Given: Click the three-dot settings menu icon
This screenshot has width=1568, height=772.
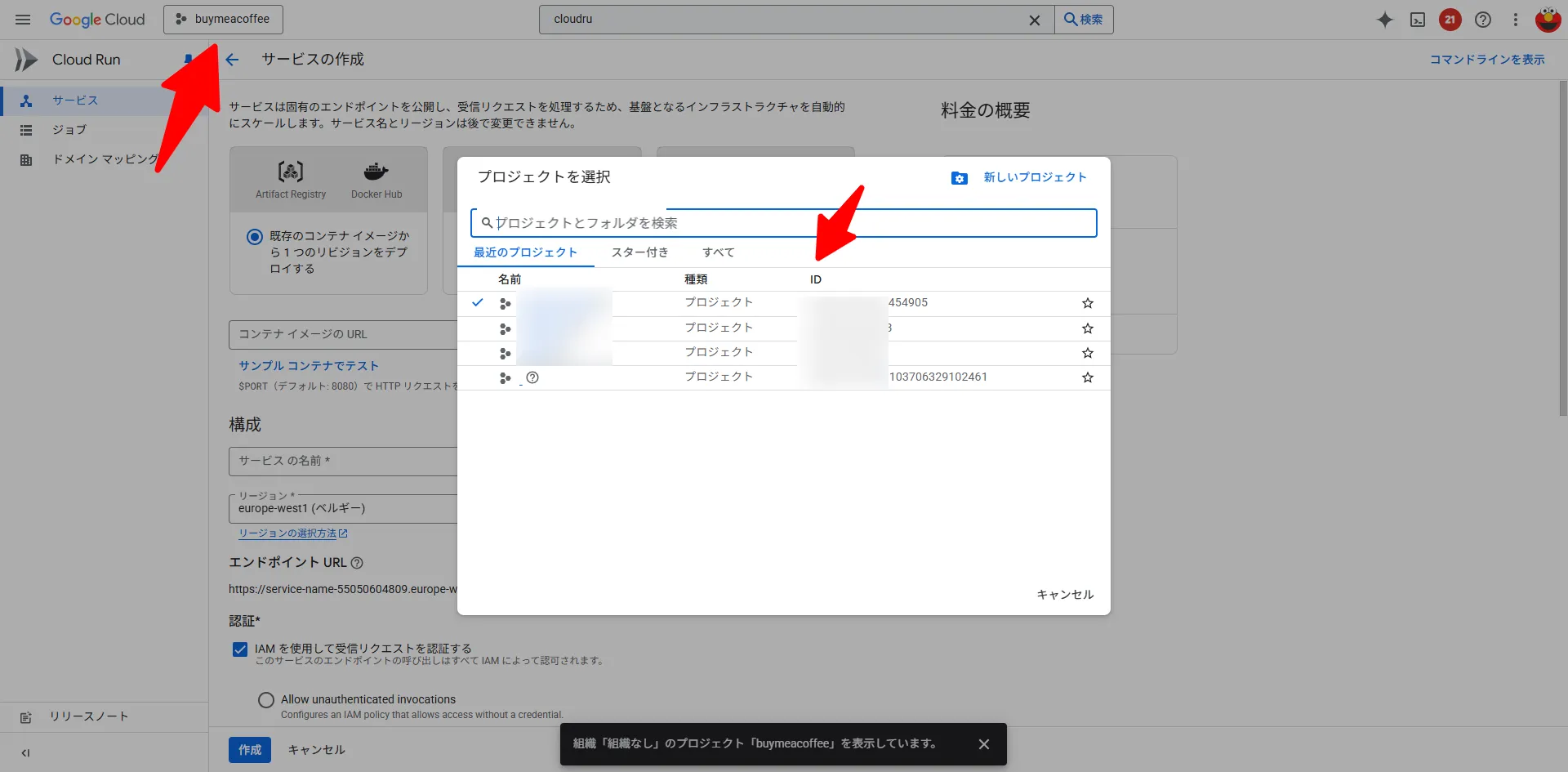Looking at the screenshot, I should 1516,20.
